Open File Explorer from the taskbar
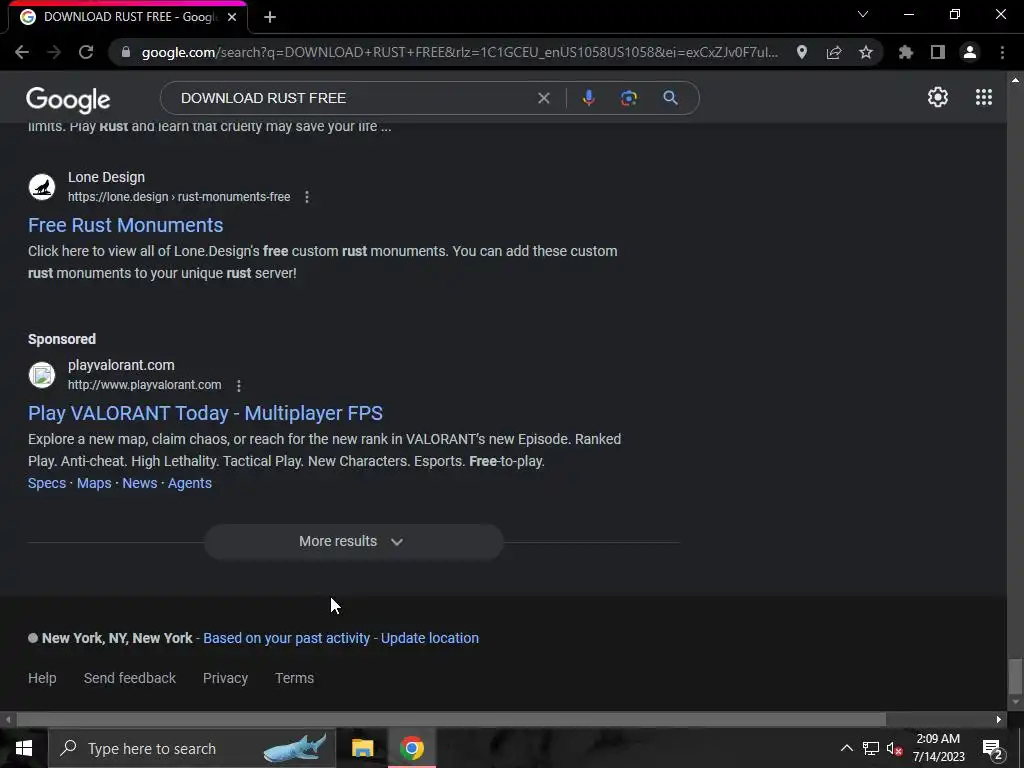1024x768 pixels. [362, 748]
